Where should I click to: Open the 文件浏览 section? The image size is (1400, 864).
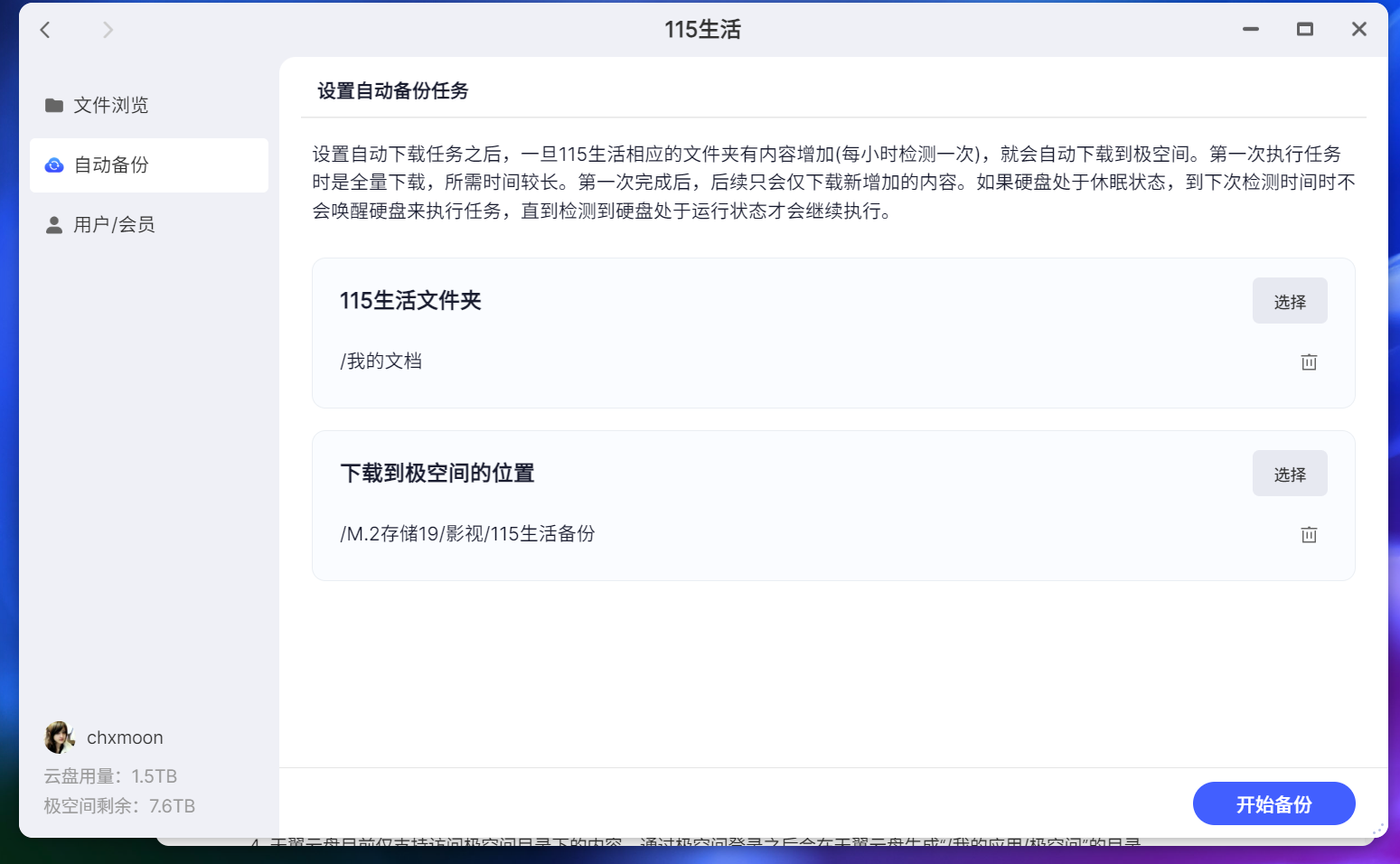[x=149, y=106]
